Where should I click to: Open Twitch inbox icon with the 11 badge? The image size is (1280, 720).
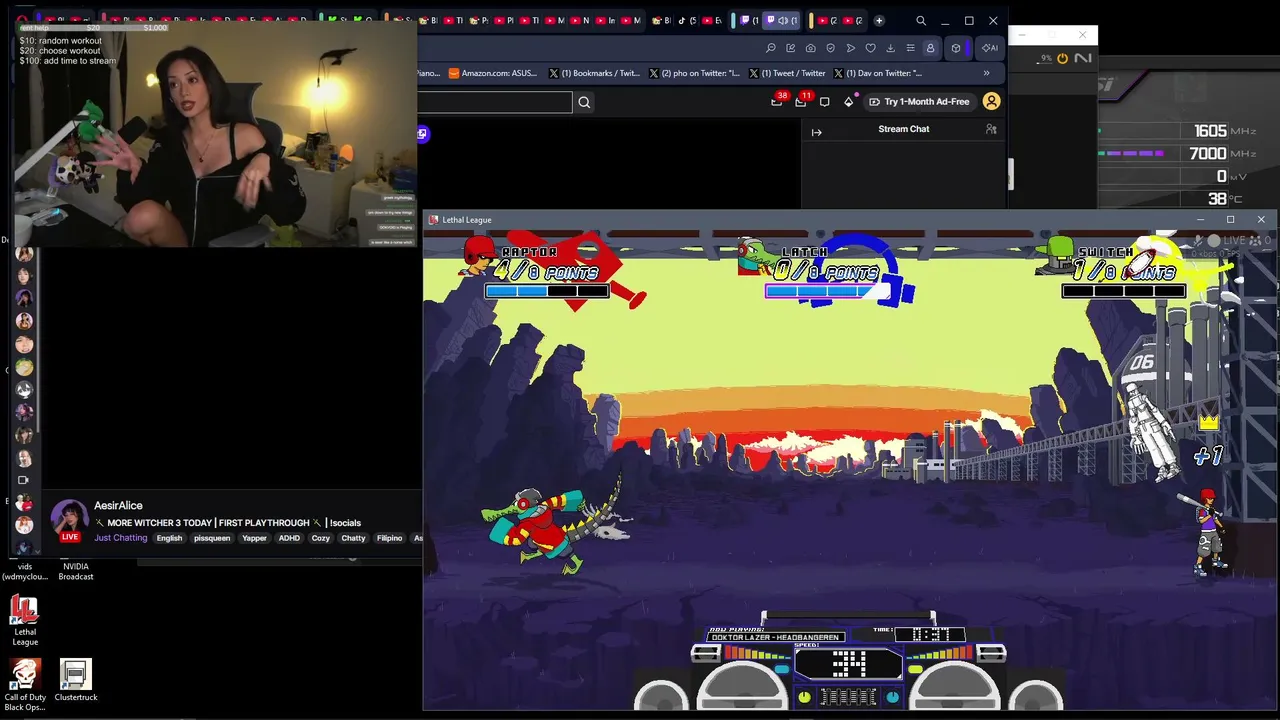[x=801, y=101]
